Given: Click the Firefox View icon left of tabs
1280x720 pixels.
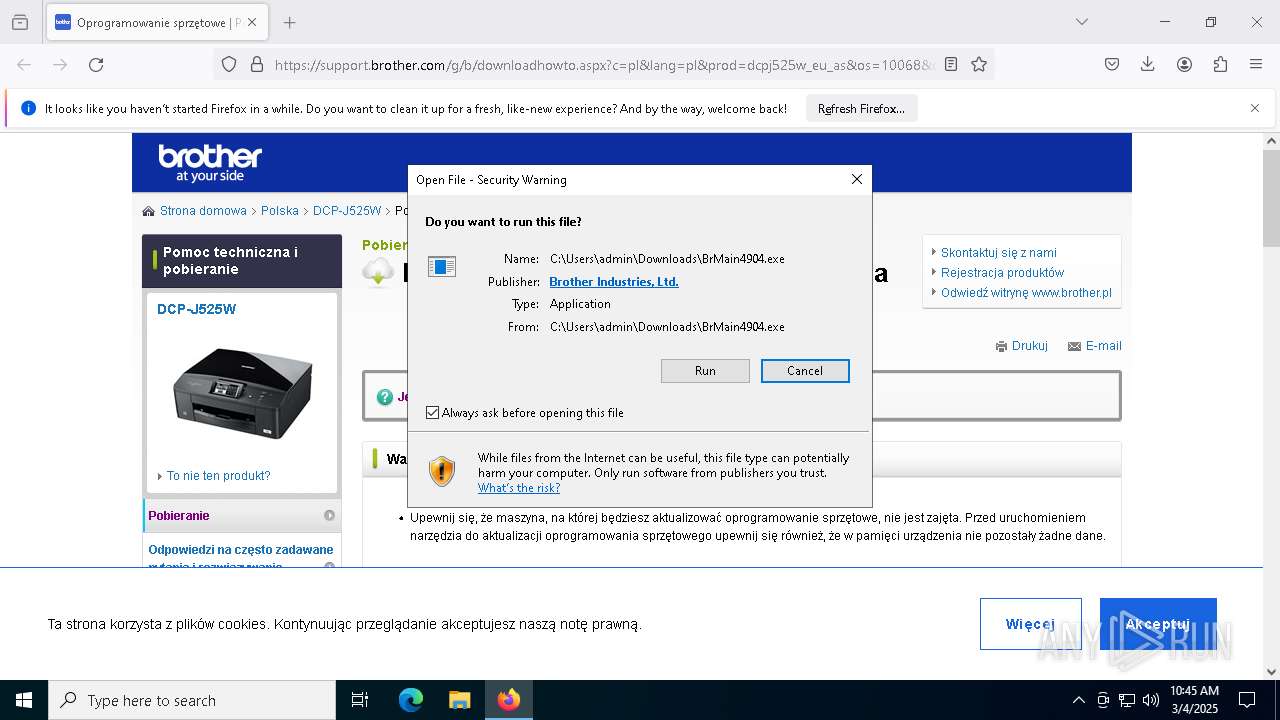Looking at the screenshot, I should coord(20,22).
